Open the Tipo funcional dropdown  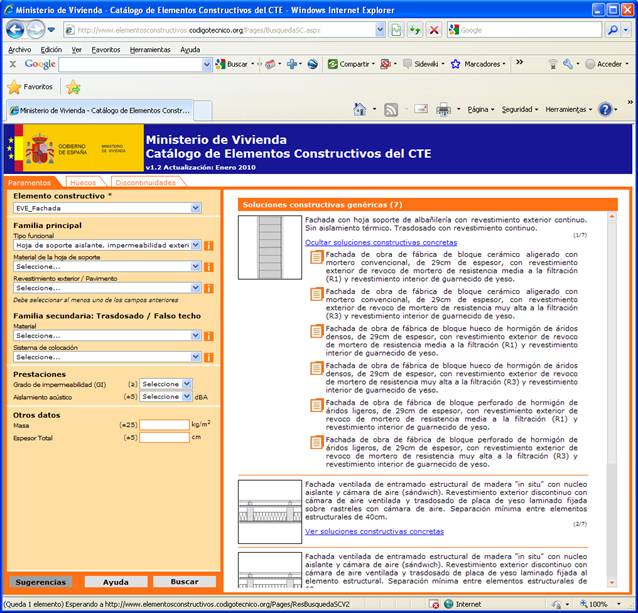pos(107,245)
